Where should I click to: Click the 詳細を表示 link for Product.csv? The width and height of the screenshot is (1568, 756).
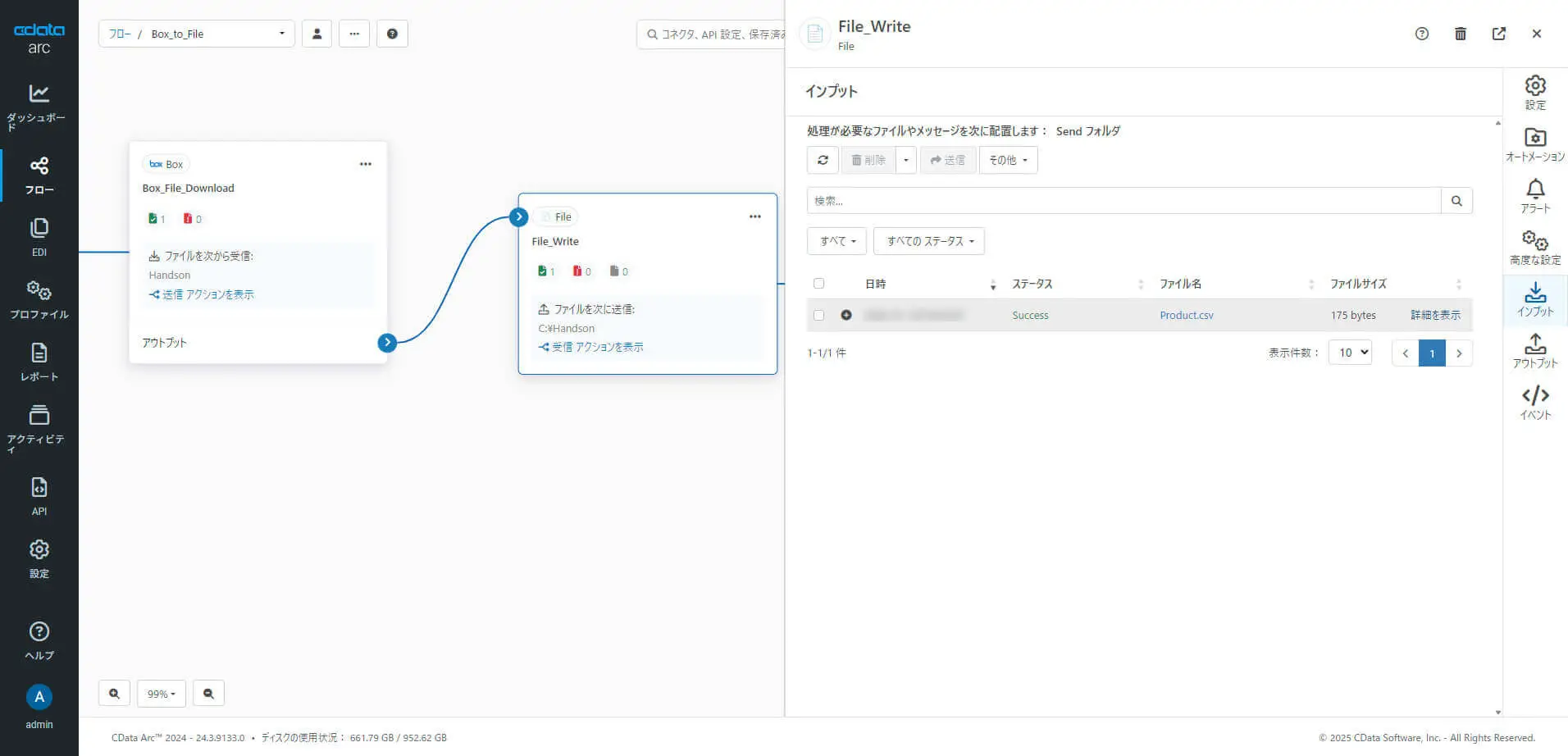(1435, 315)
